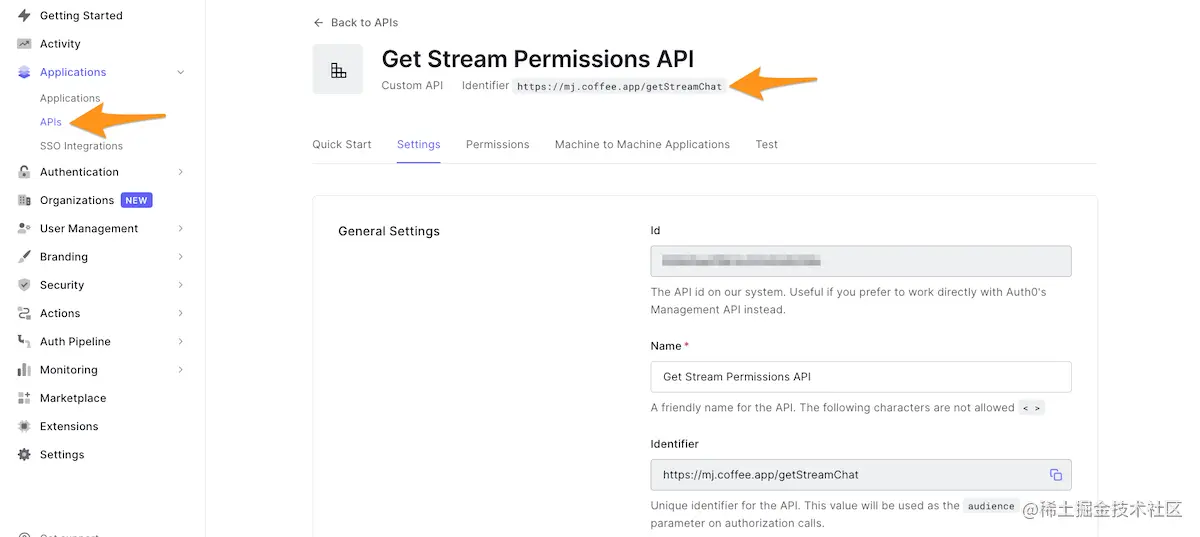Expand the Actions section chevron
1200x537 pixels.
pos(180,313)
